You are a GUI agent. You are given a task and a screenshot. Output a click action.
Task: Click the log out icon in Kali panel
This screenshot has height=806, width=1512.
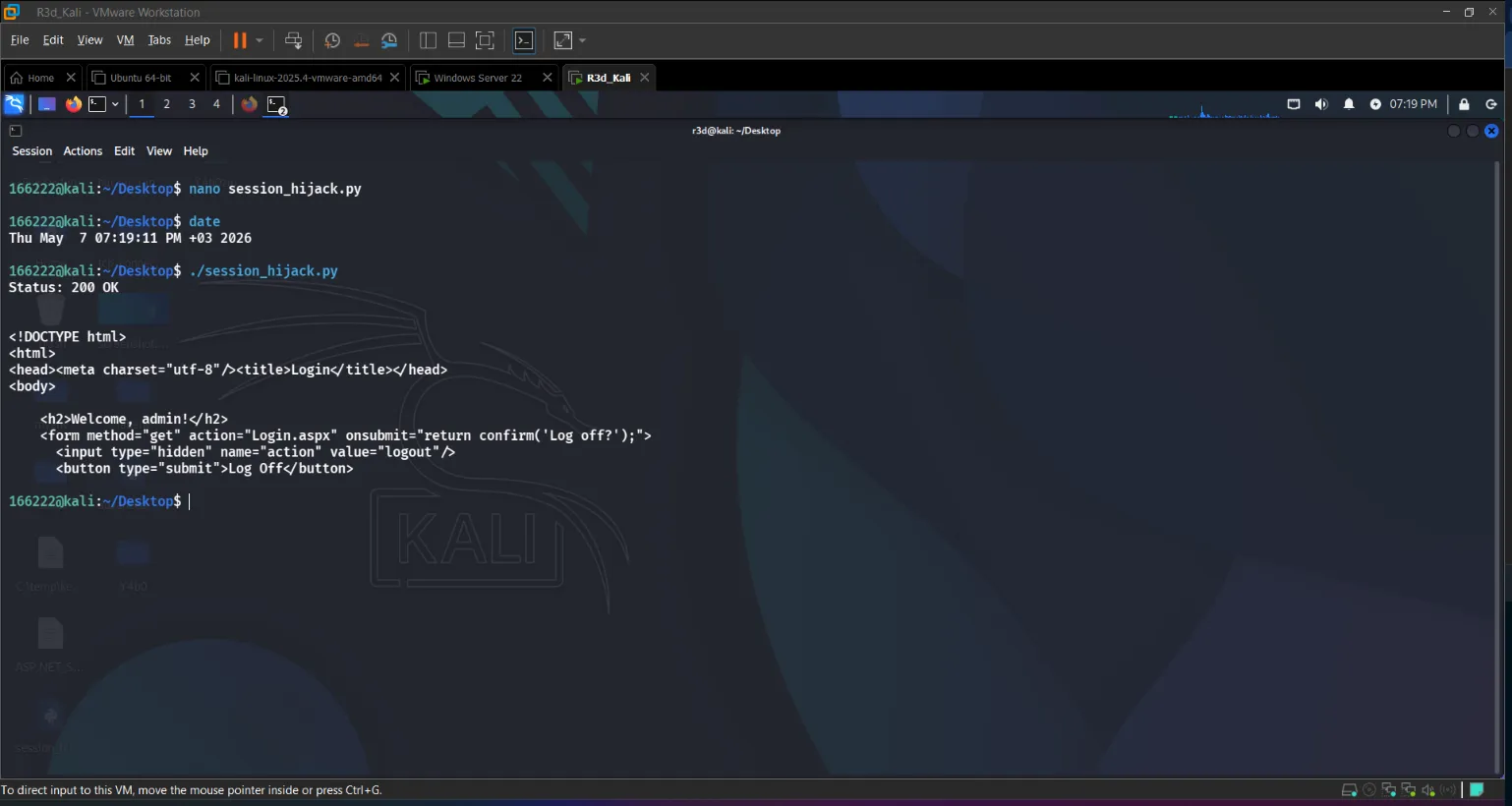[x=1491, y=104]
